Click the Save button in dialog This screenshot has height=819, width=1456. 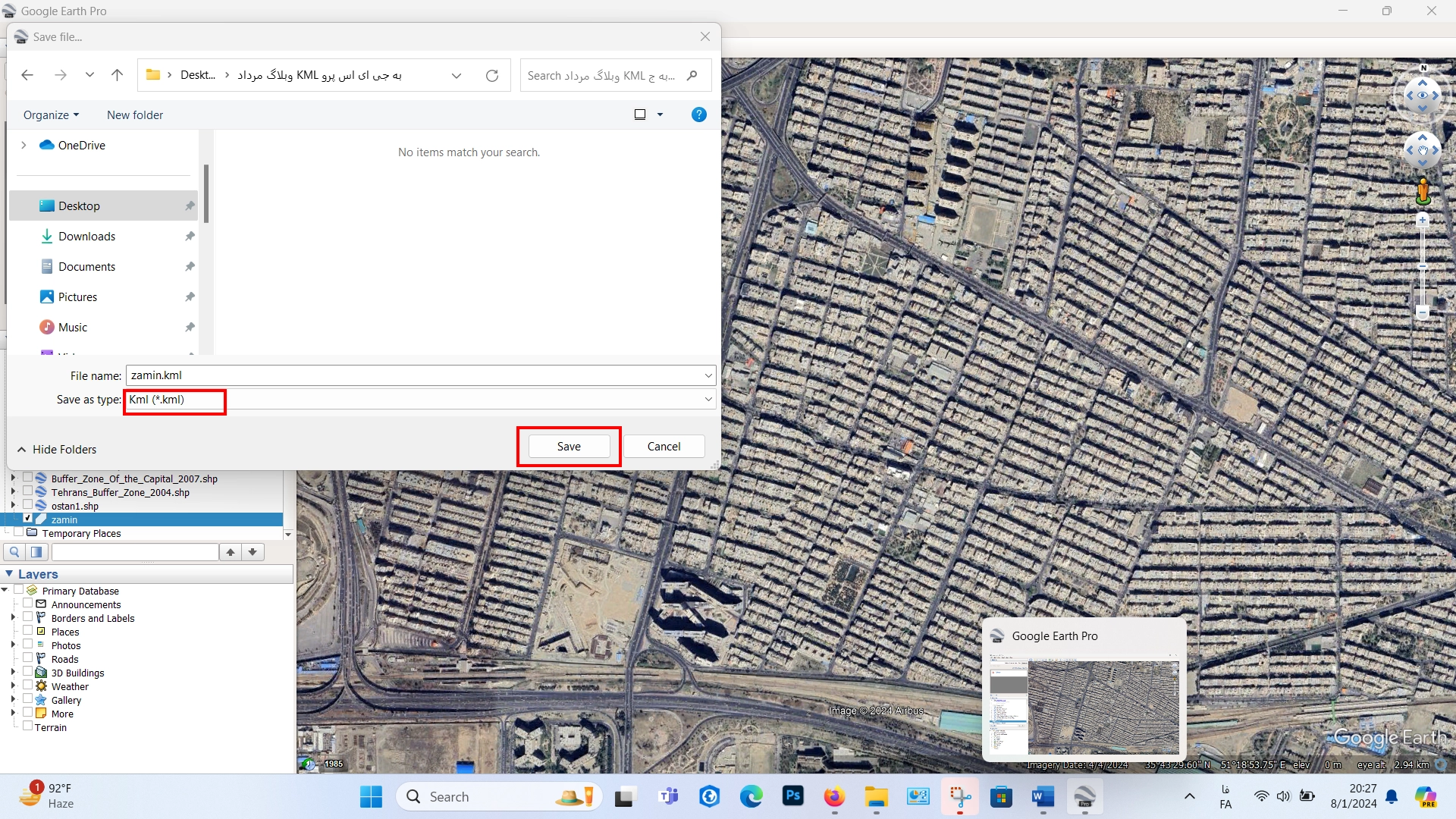click(569, 446)
